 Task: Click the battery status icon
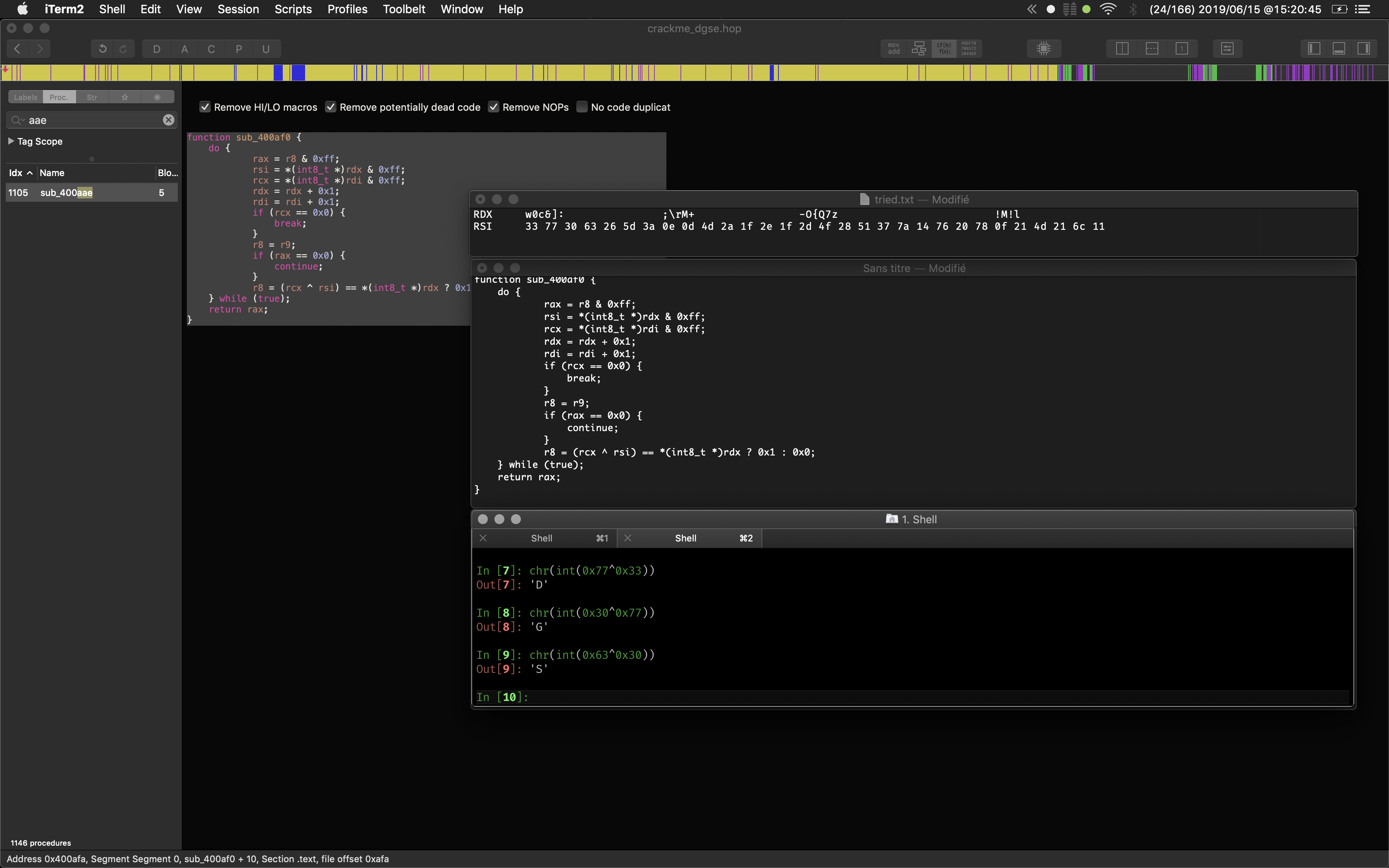tap(1340, 9)
